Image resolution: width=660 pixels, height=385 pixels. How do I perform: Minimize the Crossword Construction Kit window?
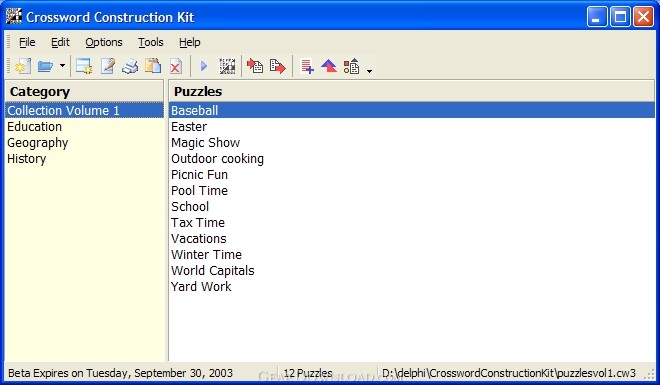[597, 17]
